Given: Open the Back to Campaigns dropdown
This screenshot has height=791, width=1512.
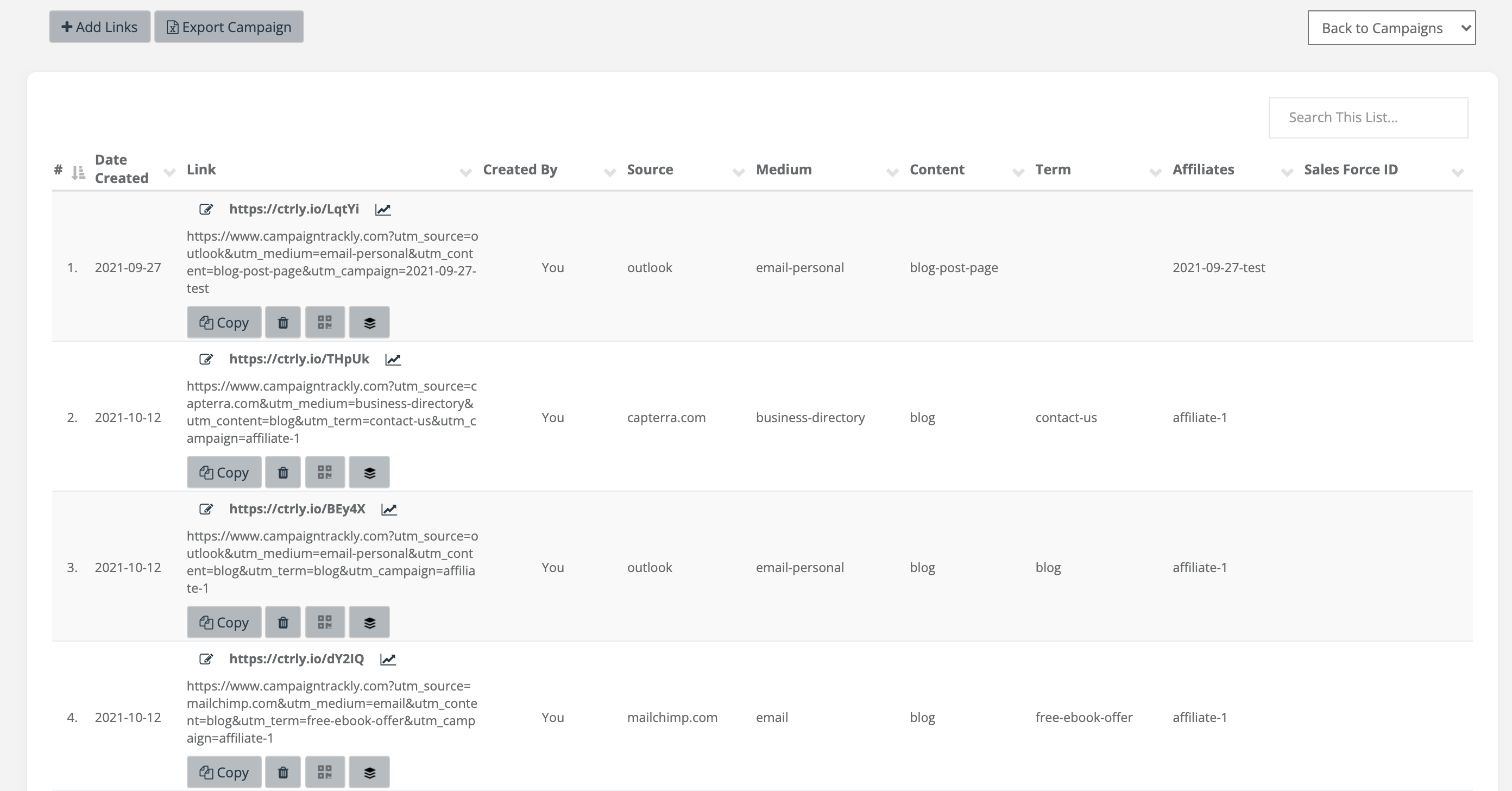Looking at the screenshot, I should tap(1391, 28).
